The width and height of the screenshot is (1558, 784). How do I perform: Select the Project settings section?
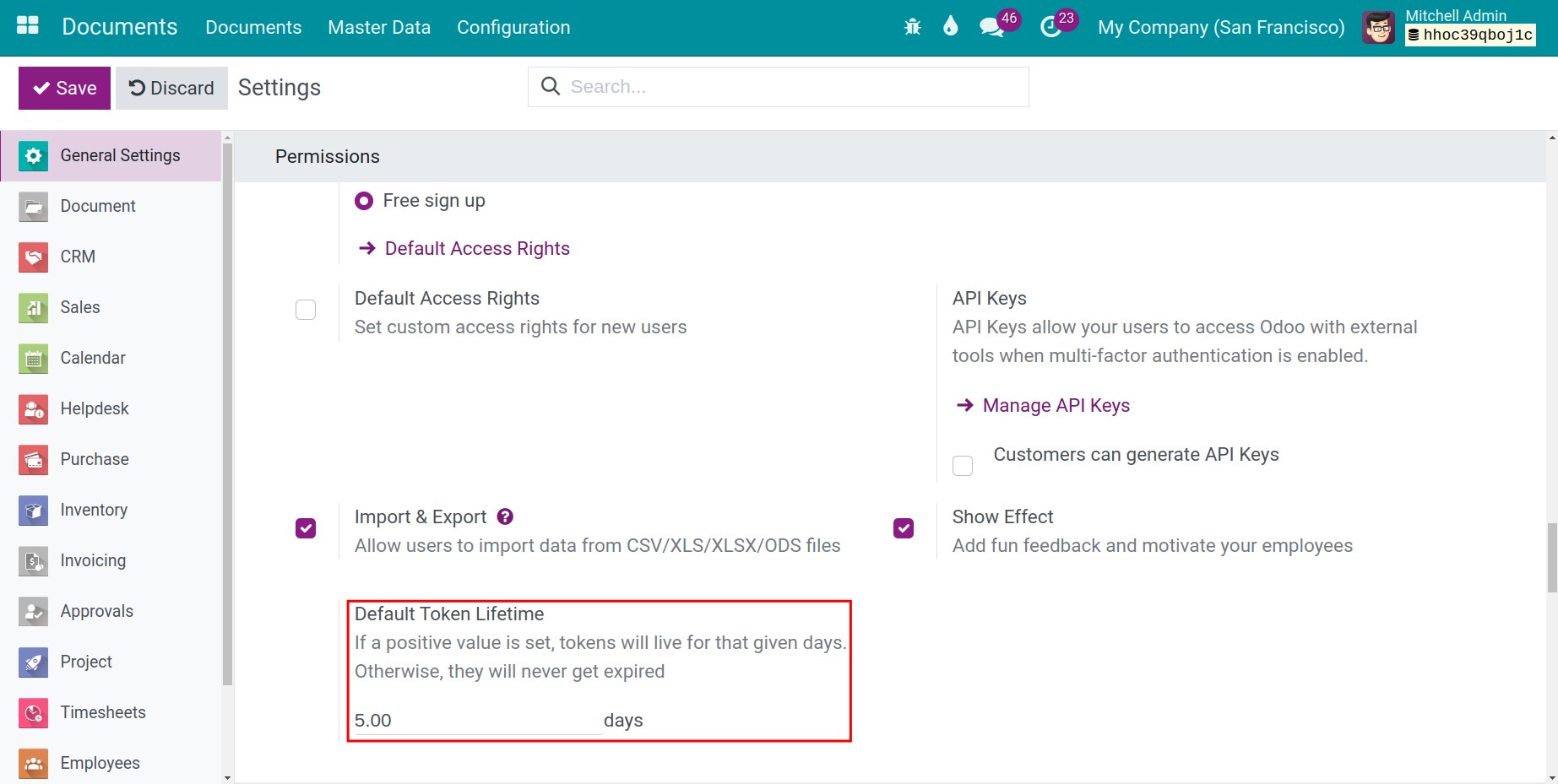[x=85, y=662]
